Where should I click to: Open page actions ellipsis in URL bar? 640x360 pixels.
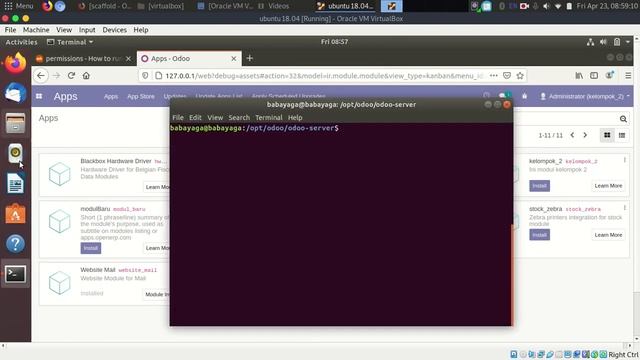coord(493,76)
